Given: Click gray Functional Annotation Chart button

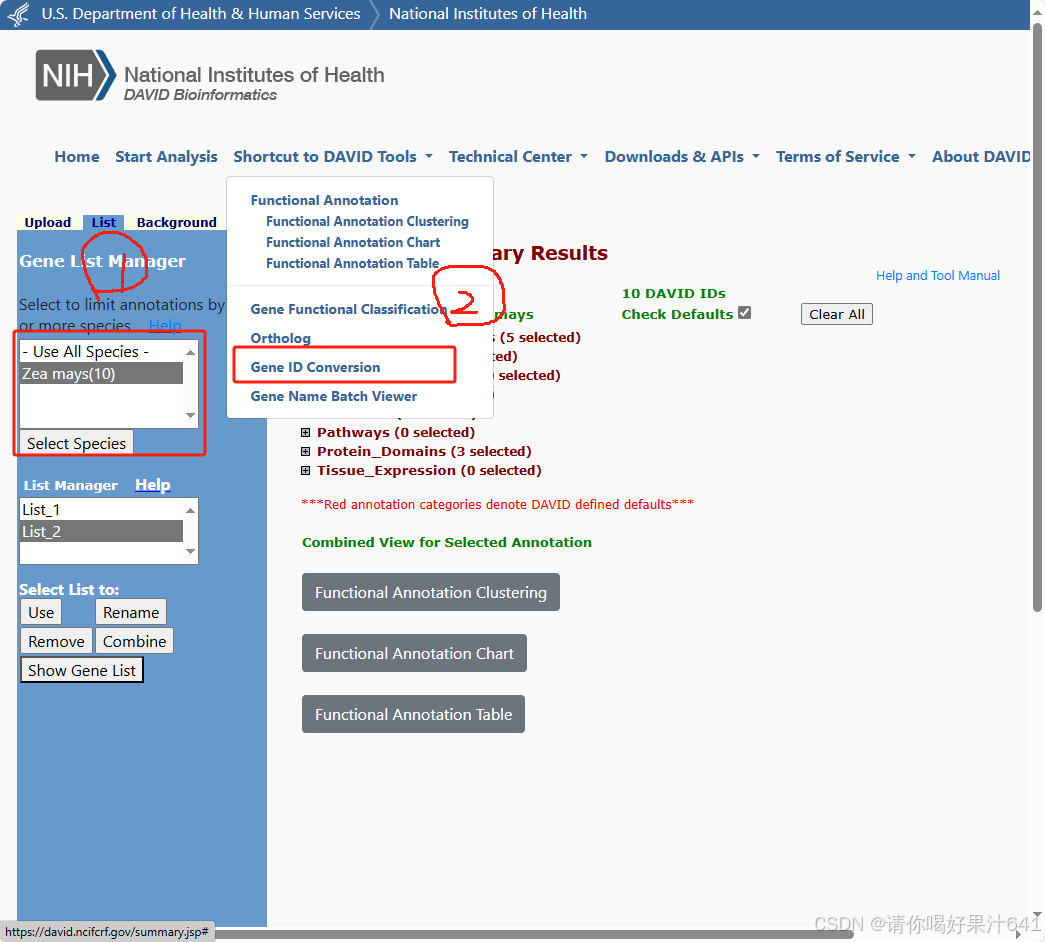Looking at the screenshot, I should [x=414, y=653].
